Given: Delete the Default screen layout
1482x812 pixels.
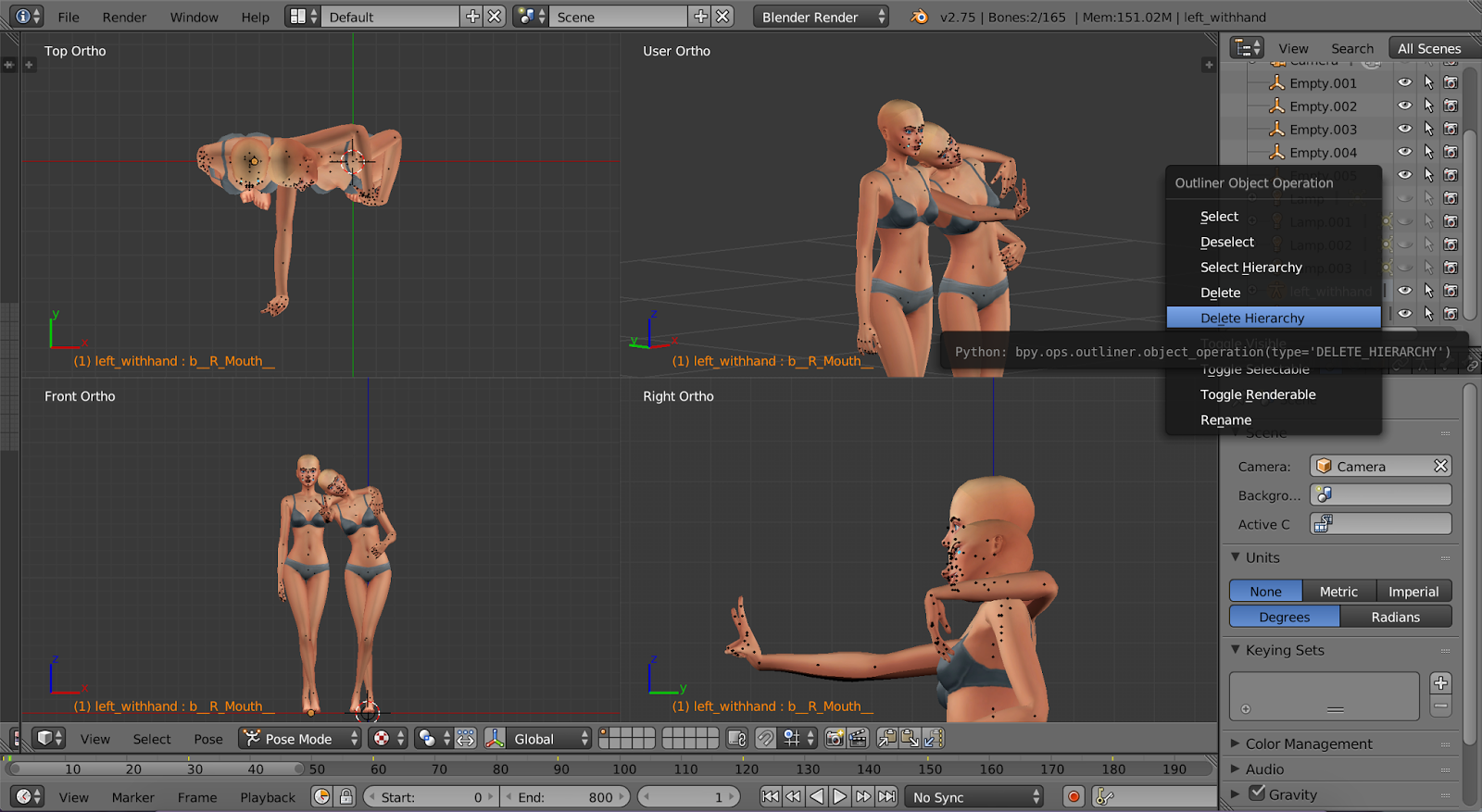Looking at the screenshot, I should pos(495,17).
